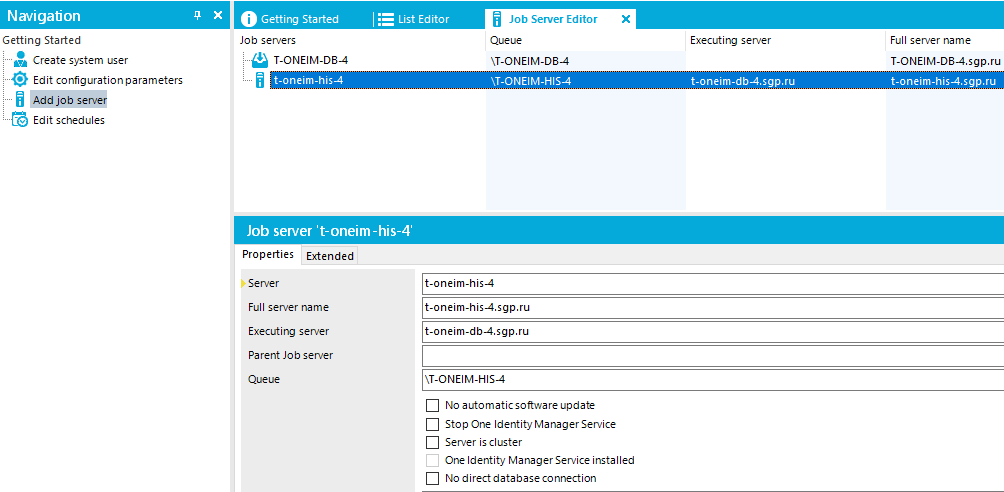
Task: Click the Create system user icon
Action: click(x=20, y=60)
